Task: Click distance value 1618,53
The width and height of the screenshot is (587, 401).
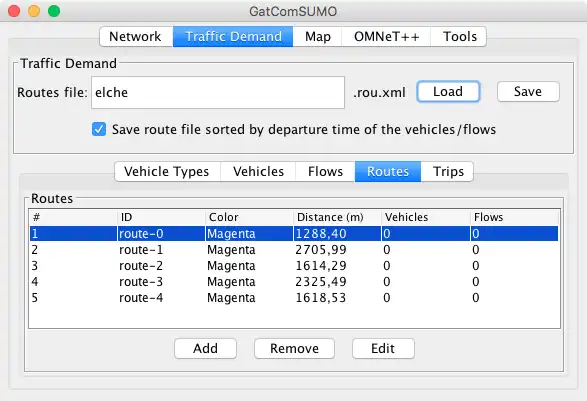Action: 321,298
